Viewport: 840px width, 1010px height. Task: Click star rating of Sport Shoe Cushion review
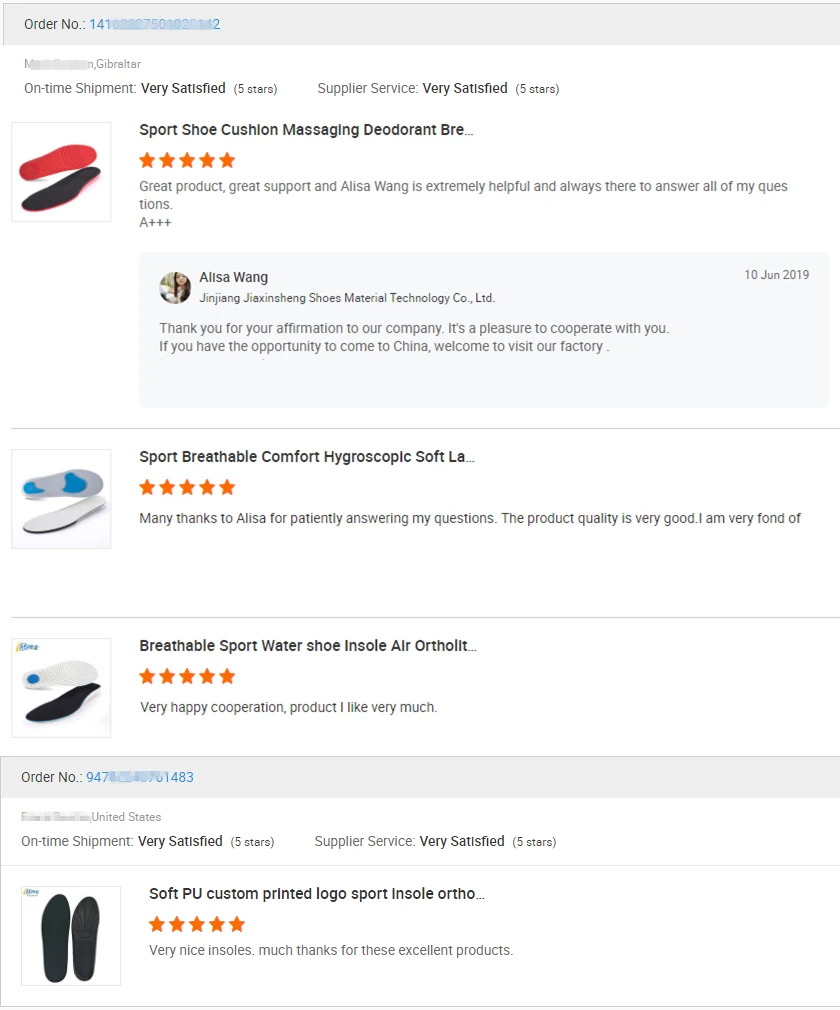[x=187, y=160]
